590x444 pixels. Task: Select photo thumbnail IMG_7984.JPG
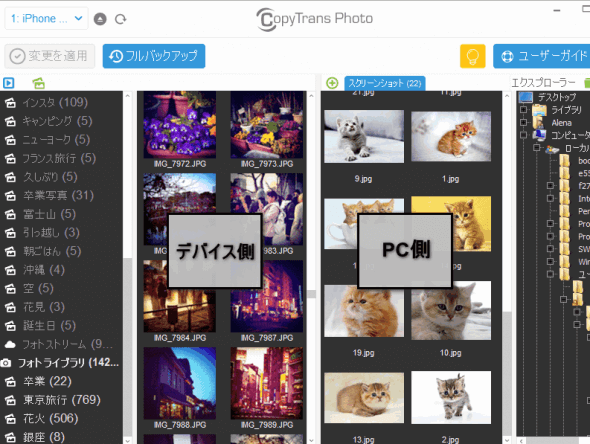tap(180, 297)
